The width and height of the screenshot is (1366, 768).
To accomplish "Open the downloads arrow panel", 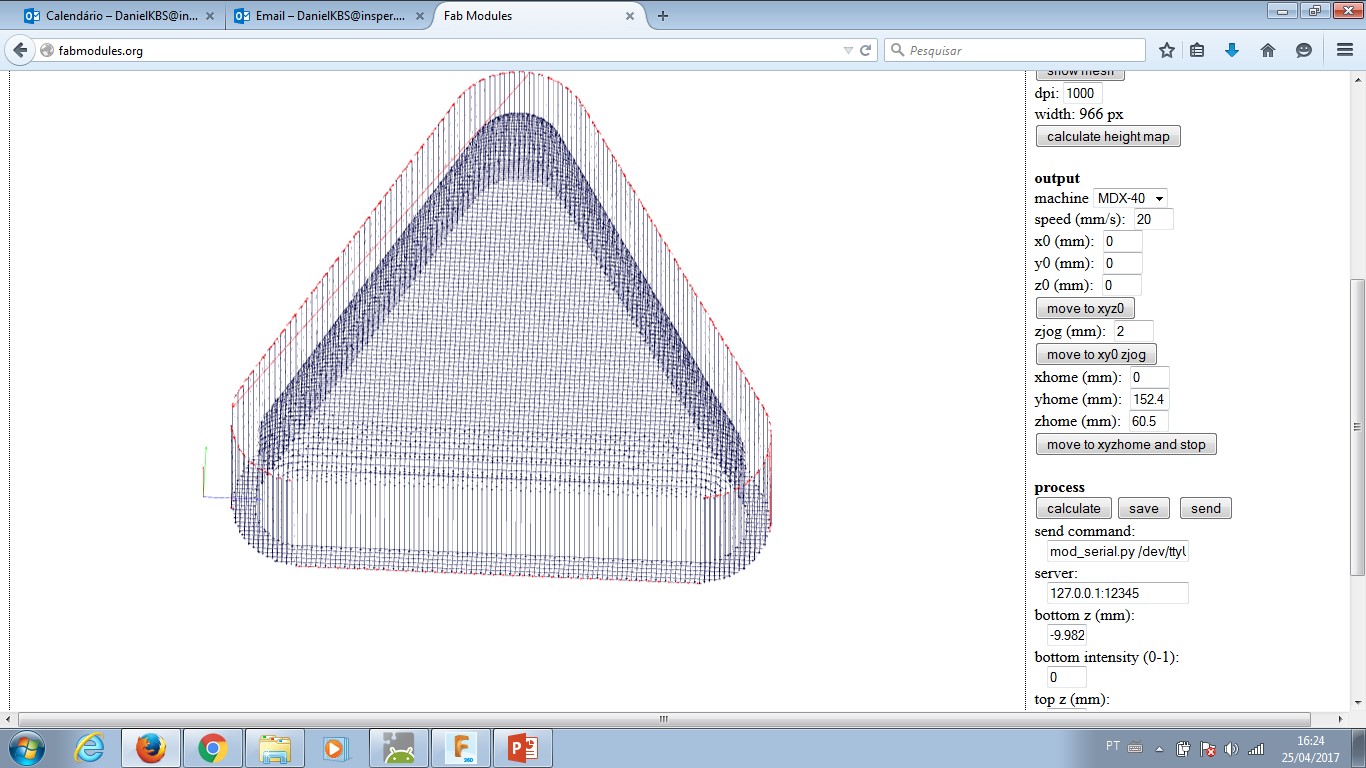I will (1232, 50).
